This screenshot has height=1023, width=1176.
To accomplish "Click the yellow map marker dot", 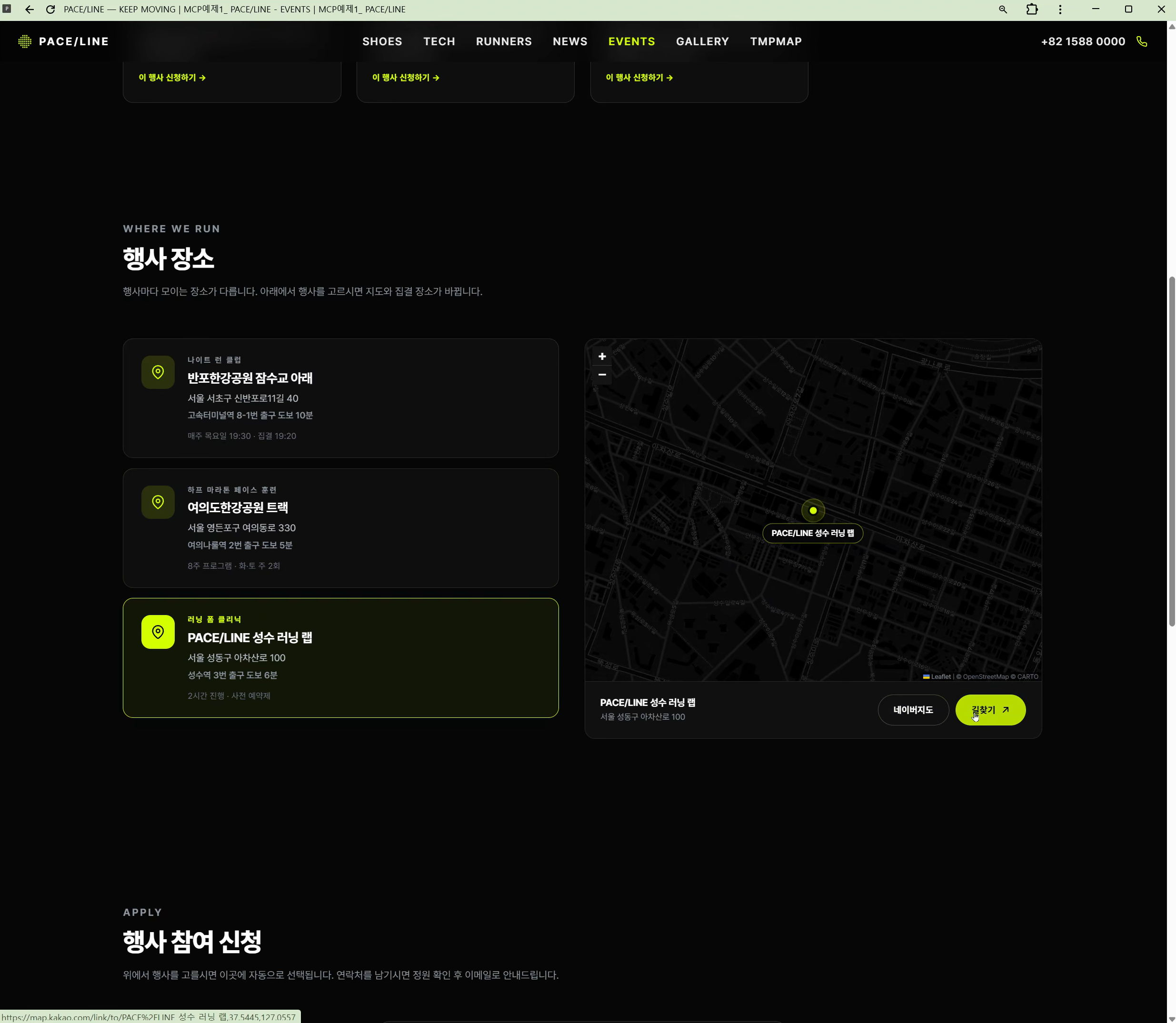I will click(x=813, y=510).
